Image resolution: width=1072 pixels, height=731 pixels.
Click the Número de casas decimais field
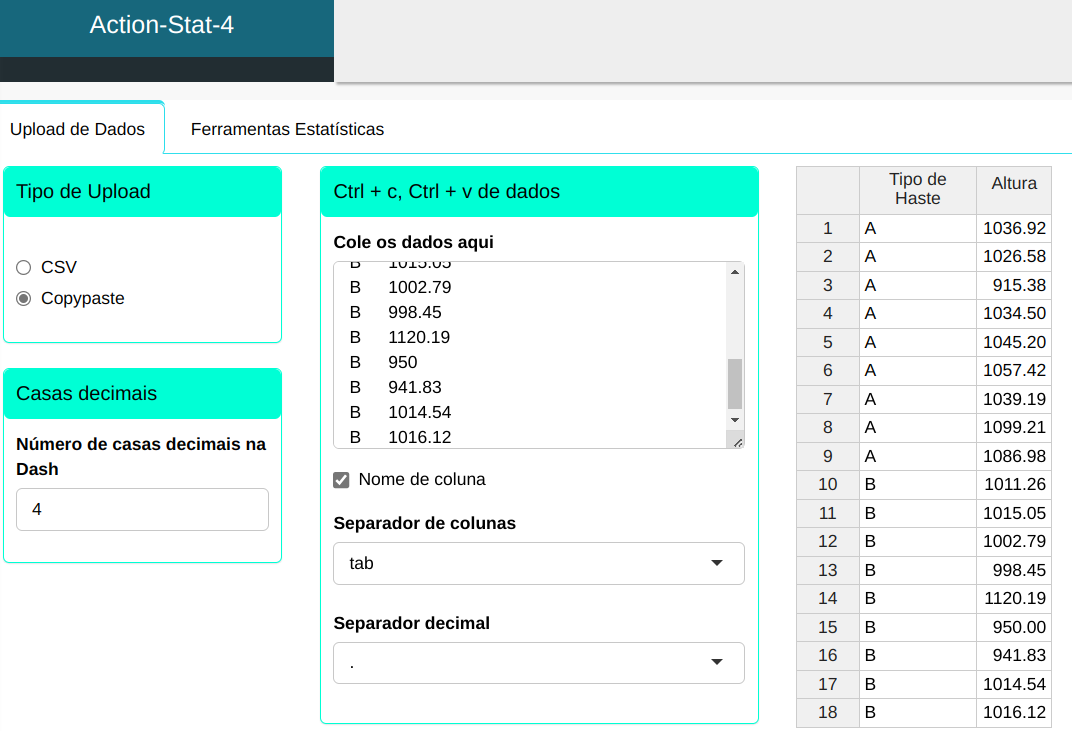(142, 509)
